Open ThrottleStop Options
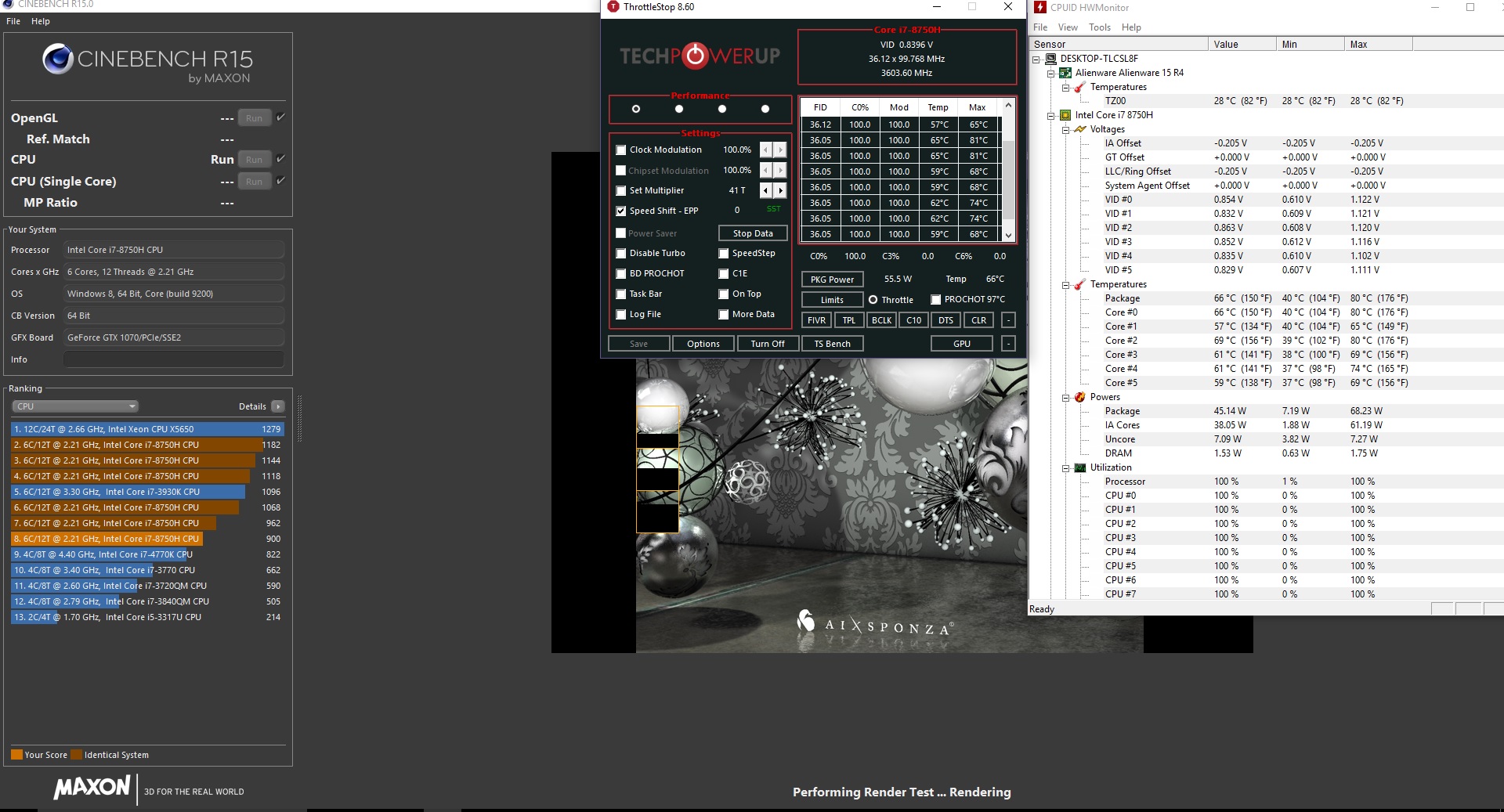This screenshot has width=1504, height=812. click(703, 344)
